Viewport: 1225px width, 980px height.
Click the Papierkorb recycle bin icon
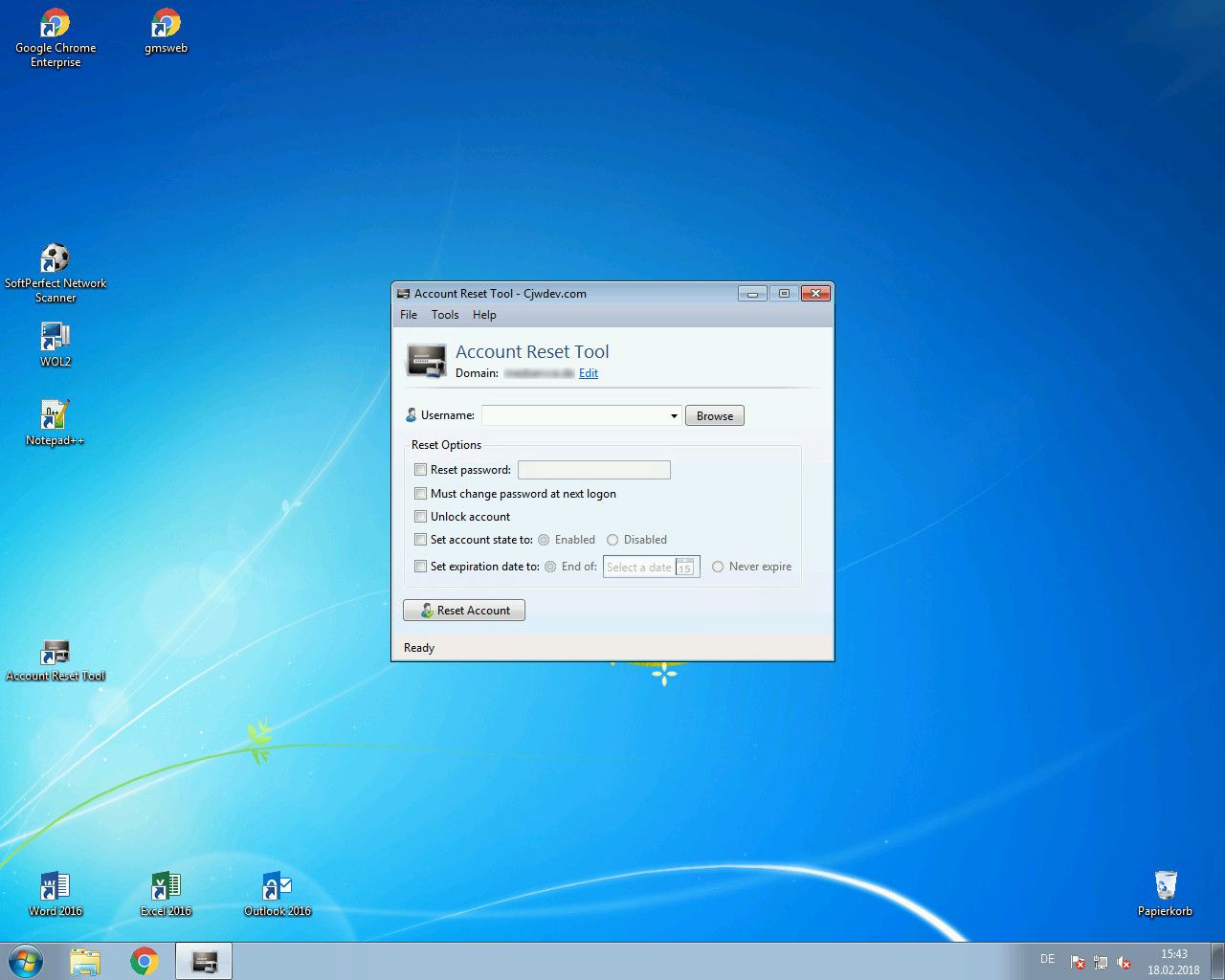pyautogui.click(x=1165, y=885)
